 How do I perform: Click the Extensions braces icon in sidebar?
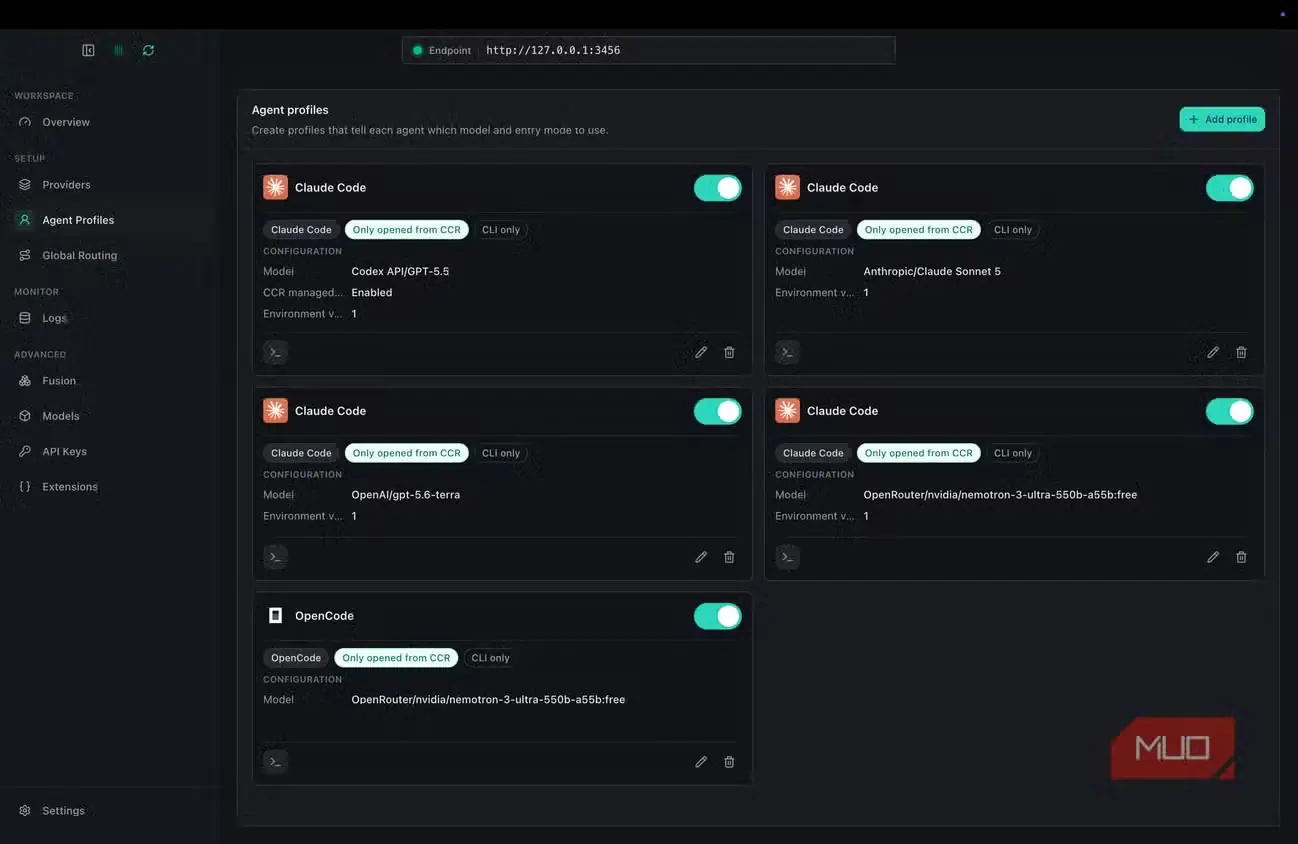pos(25,487)
